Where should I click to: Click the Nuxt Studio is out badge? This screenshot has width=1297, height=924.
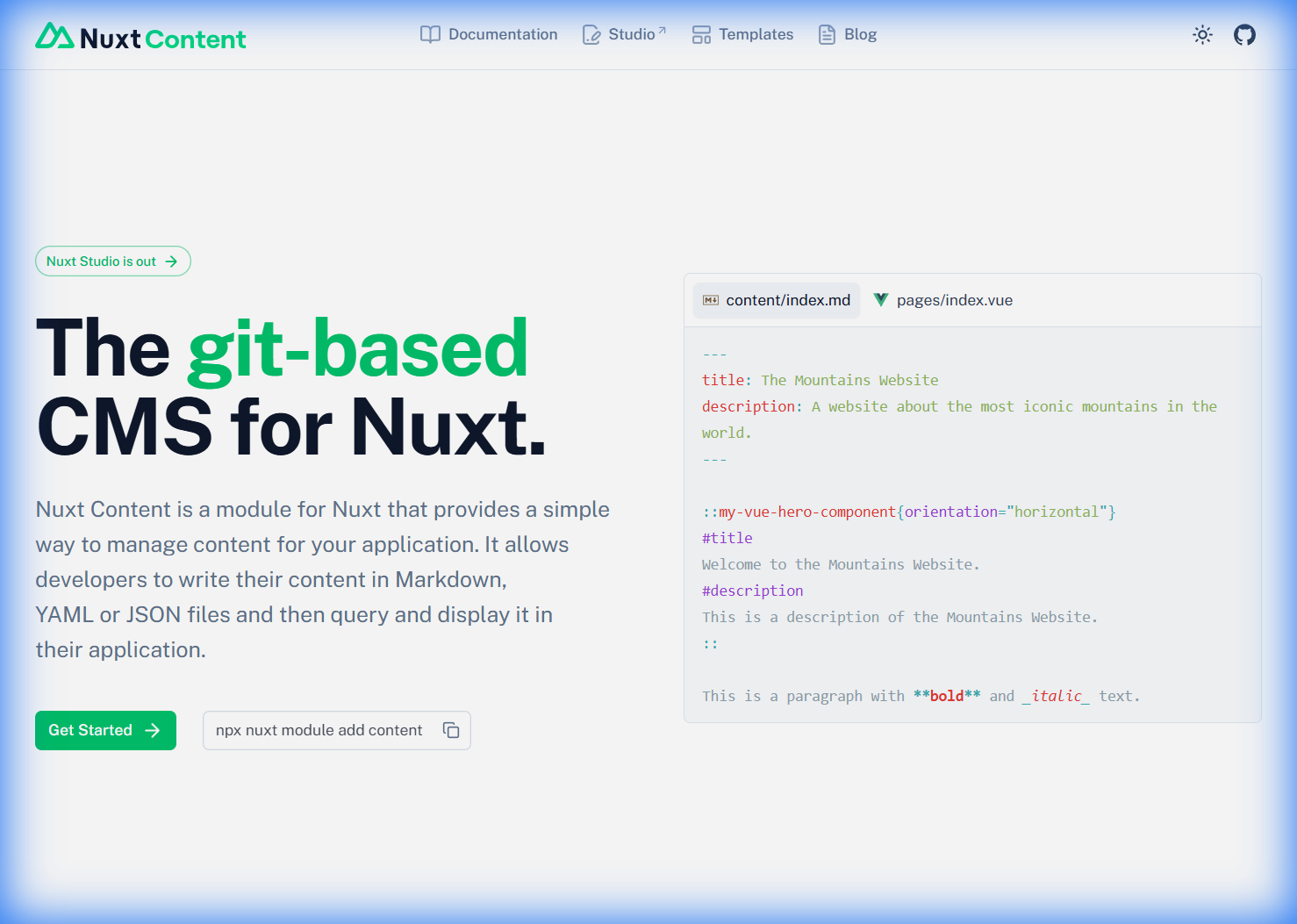point(112,261)
